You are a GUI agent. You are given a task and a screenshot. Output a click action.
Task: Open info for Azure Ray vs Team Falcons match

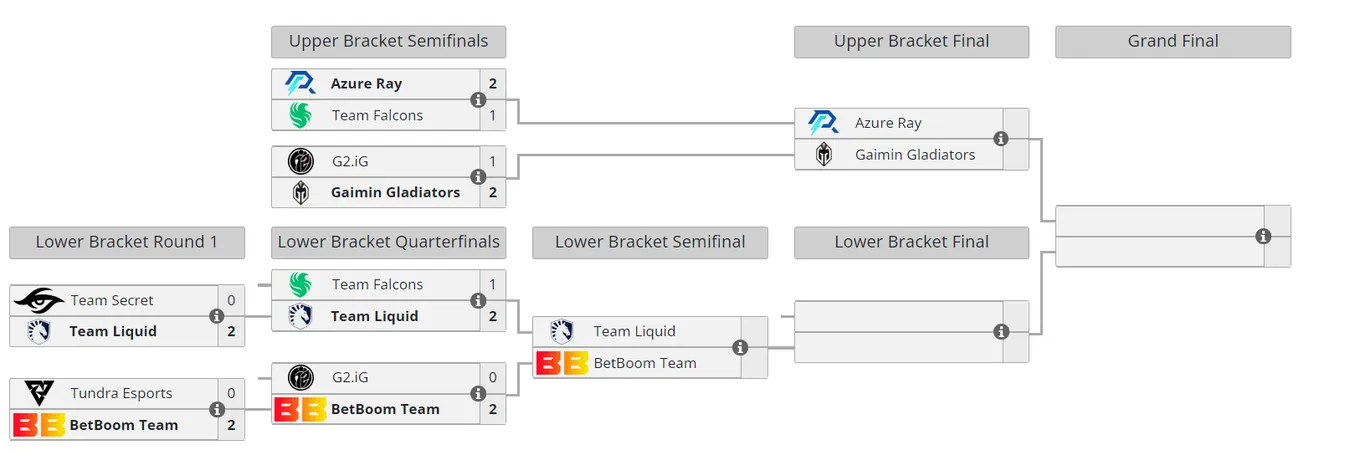478,100
